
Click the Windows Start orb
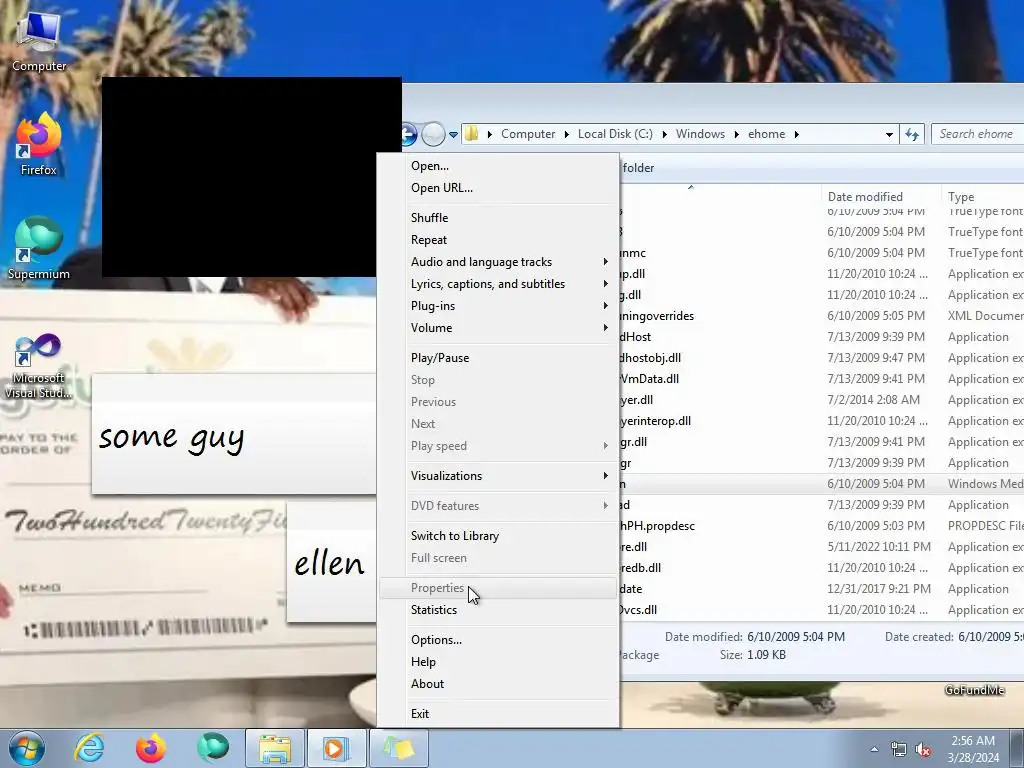pos(26,748)
